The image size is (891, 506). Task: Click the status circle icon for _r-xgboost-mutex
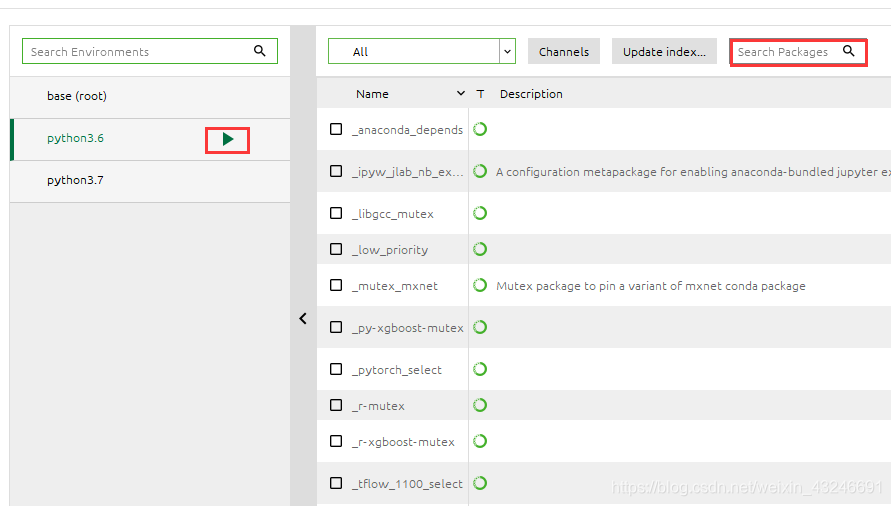(480, 441)
